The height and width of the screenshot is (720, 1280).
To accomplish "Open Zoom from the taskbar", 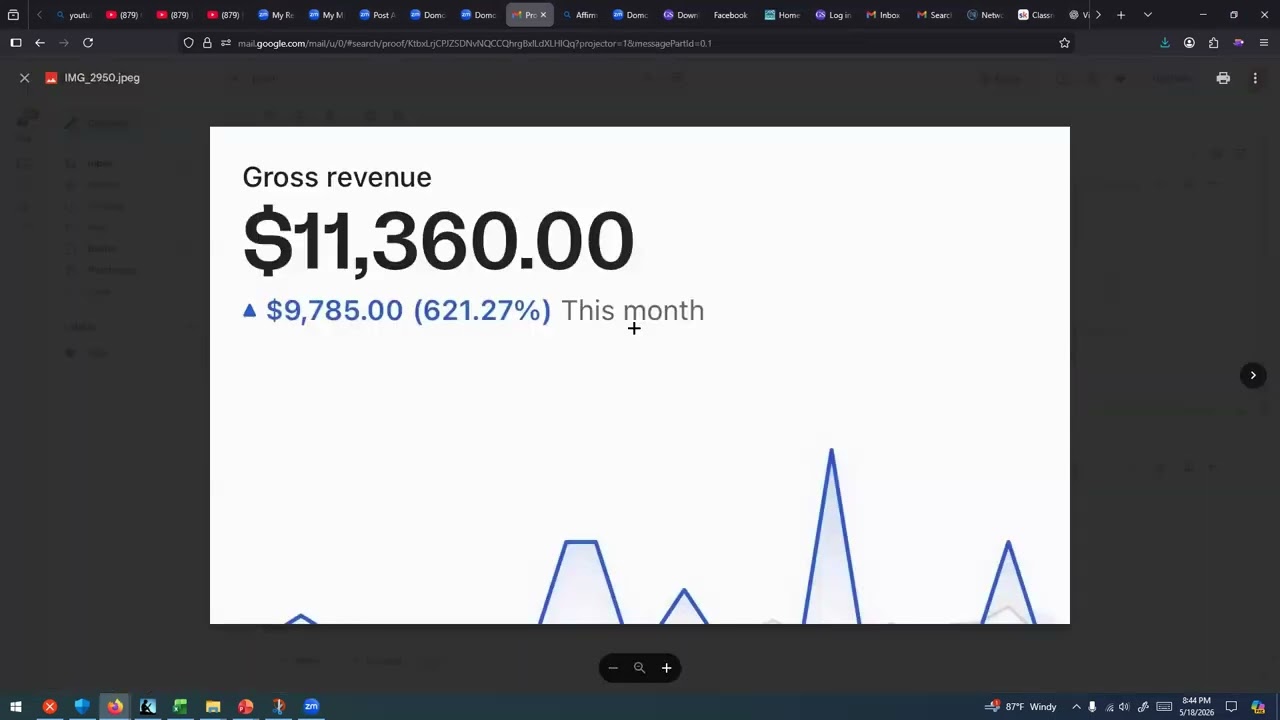I will click(x=311, y=707).
